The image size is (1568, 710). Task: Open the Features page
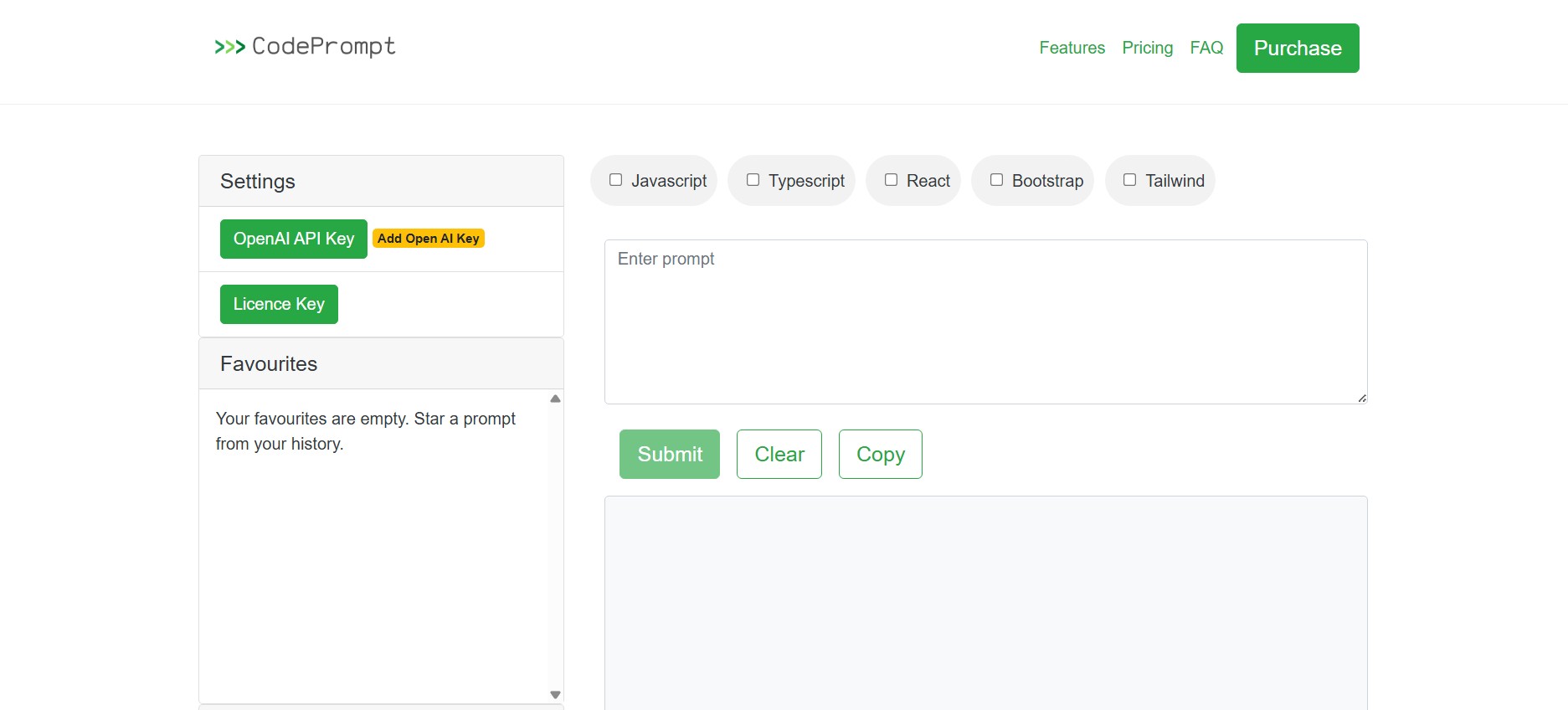click(x=1072, y=48)
